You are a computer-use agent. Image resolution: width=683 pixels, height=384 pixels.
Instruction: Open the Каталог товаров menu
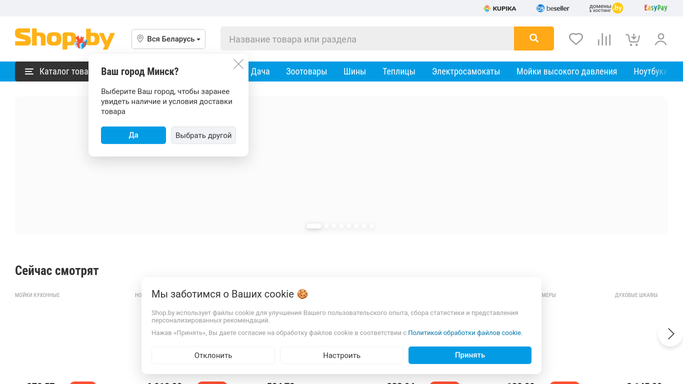[x=52, y=71]
